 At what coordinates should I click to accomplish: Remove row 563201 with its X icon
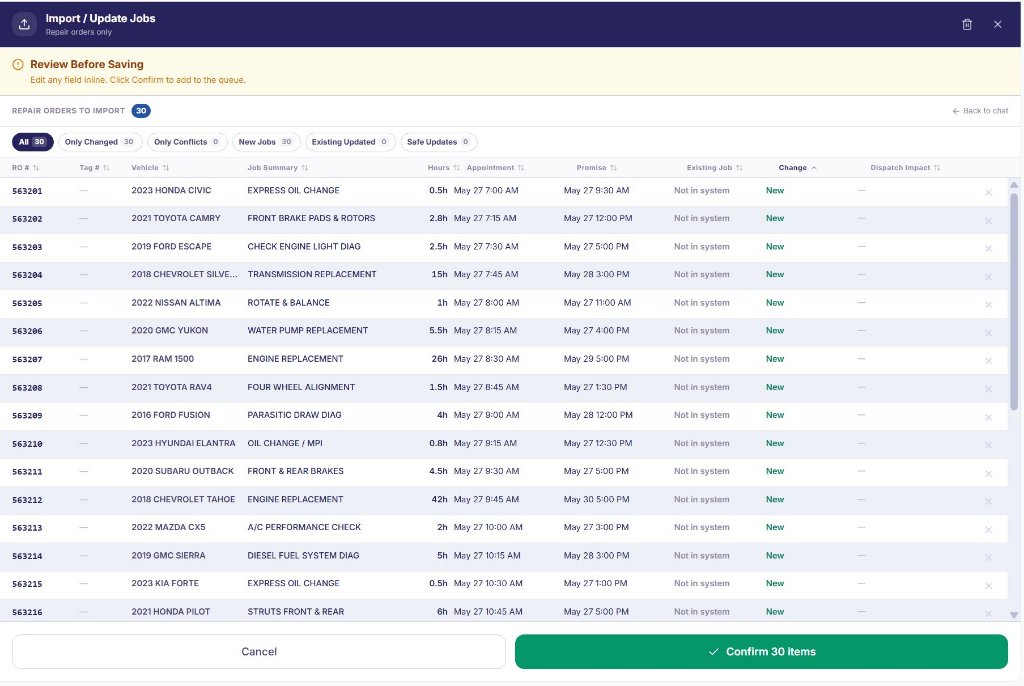[988, 192]
